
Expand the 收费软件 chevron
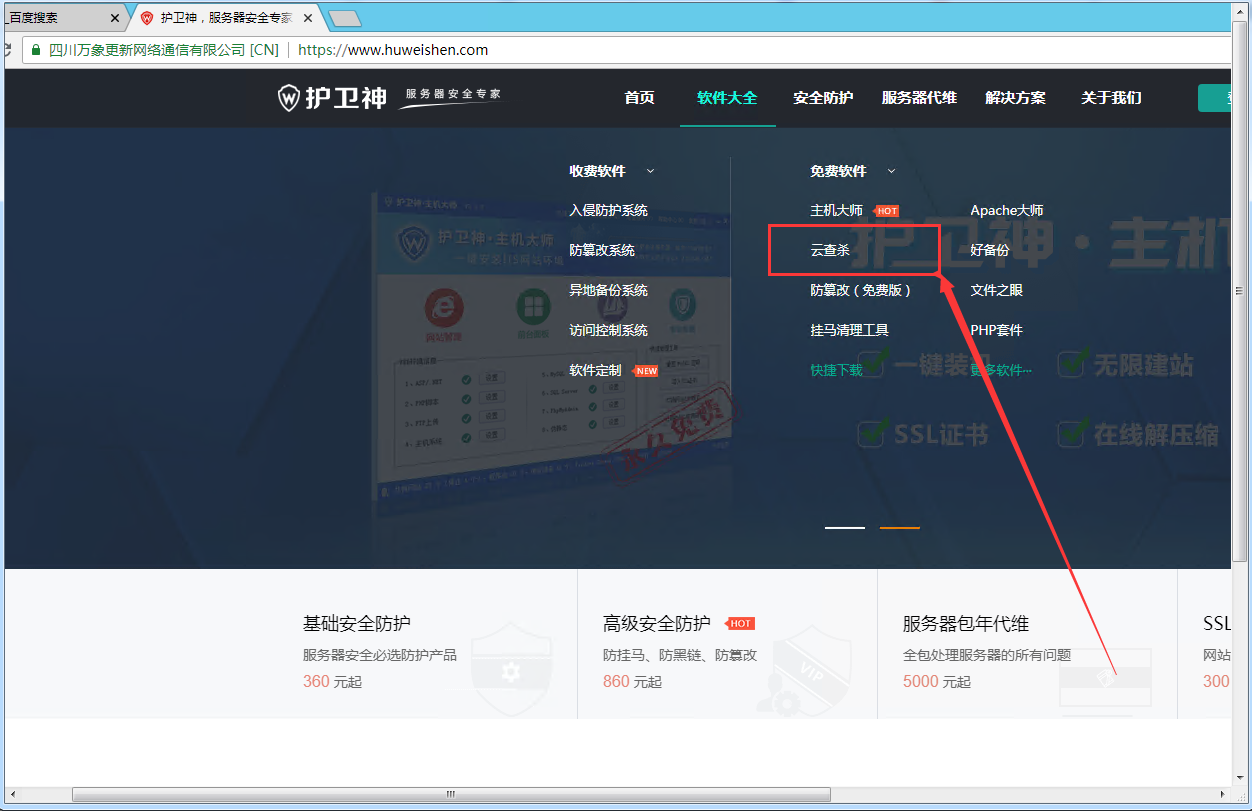(650, 171)
